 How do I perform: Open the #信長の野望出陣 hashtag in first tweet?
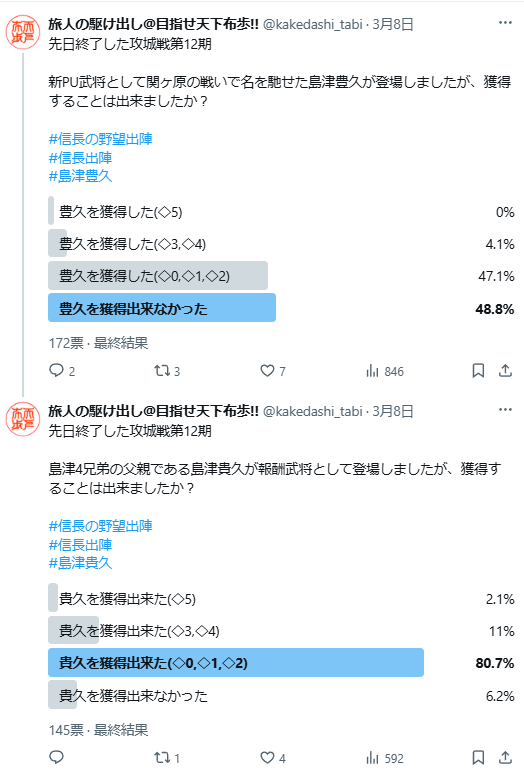point(100,139)
